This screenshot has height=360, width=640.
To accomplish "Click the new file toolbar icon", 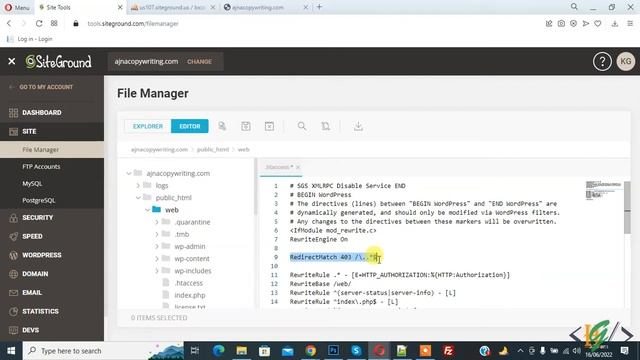I will [x=222, y=126].
